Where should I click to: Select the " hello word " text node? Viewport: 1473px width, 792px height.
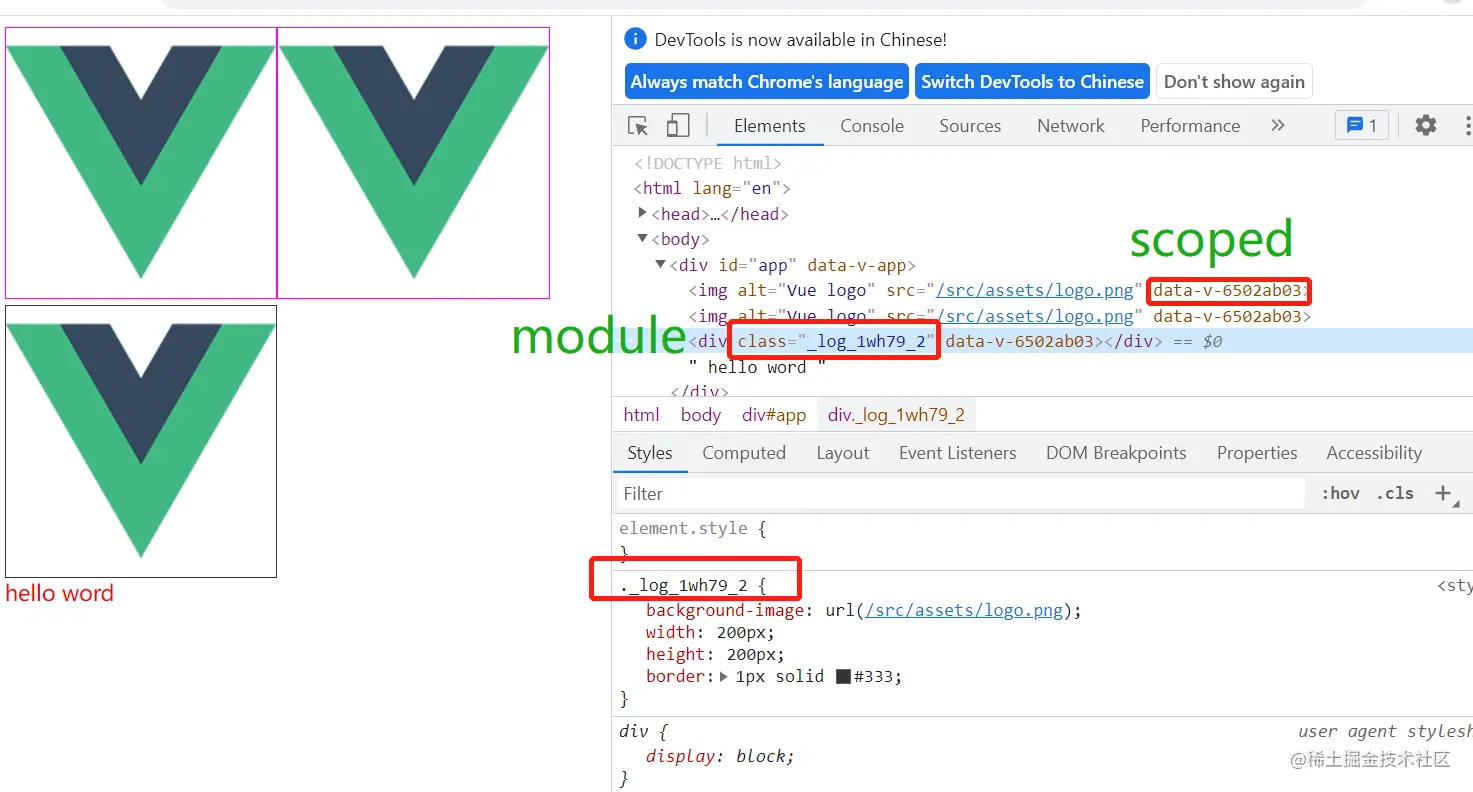click(757, 367)
